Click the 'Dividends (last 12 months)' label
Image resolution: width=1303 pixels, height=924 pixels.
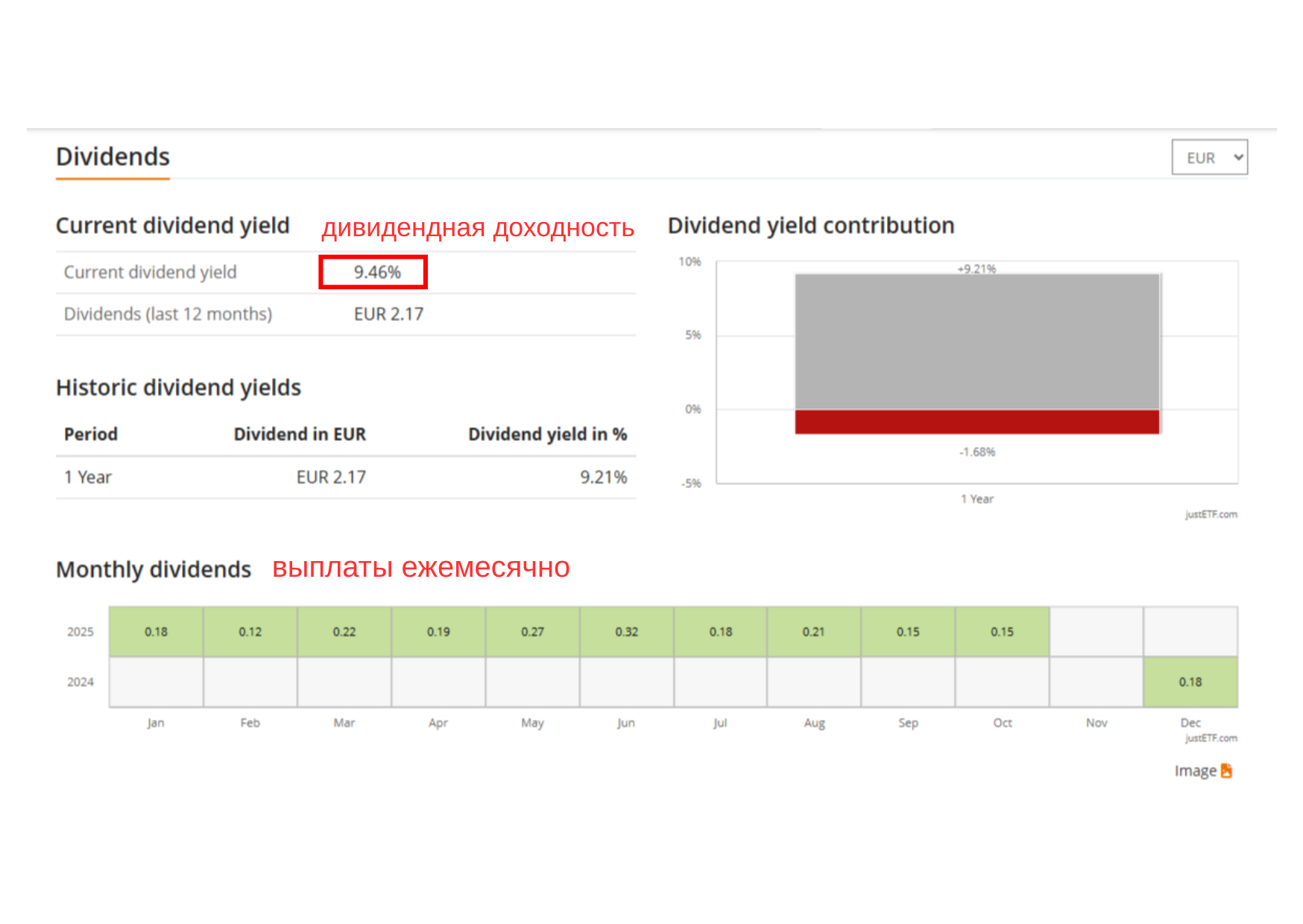[168, 314]
